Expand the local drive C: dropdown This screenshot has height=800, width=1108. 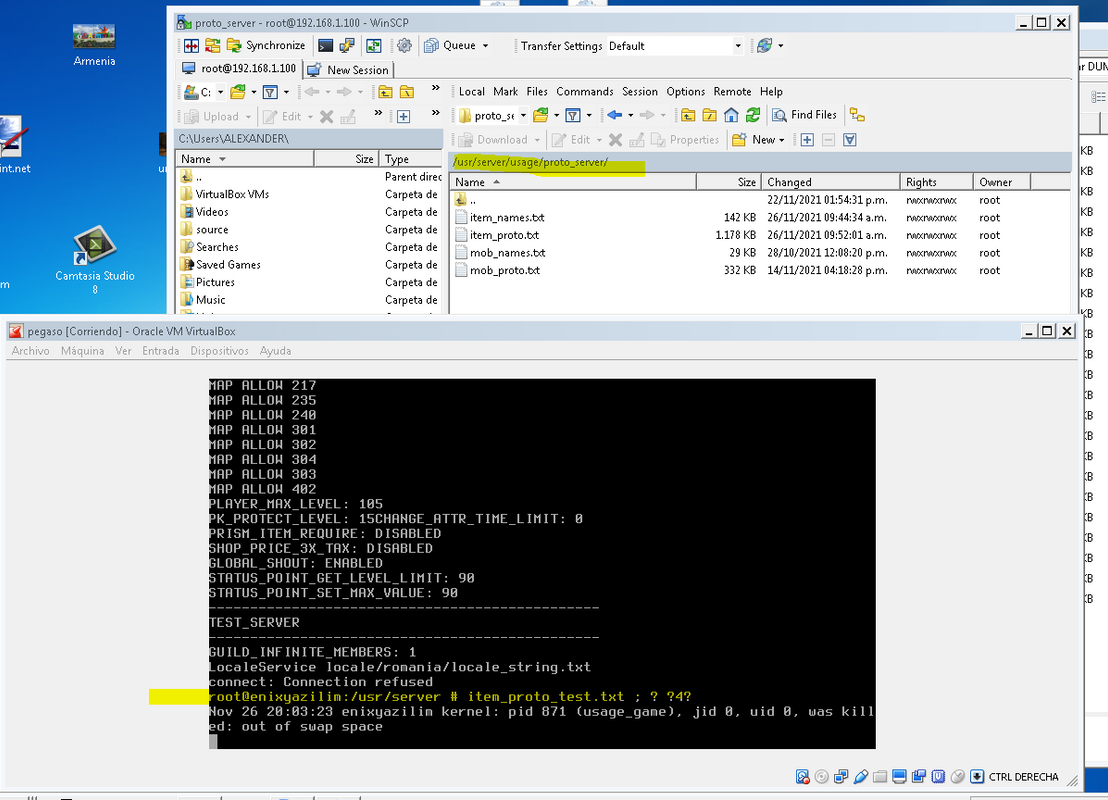(x=220, y=92)
